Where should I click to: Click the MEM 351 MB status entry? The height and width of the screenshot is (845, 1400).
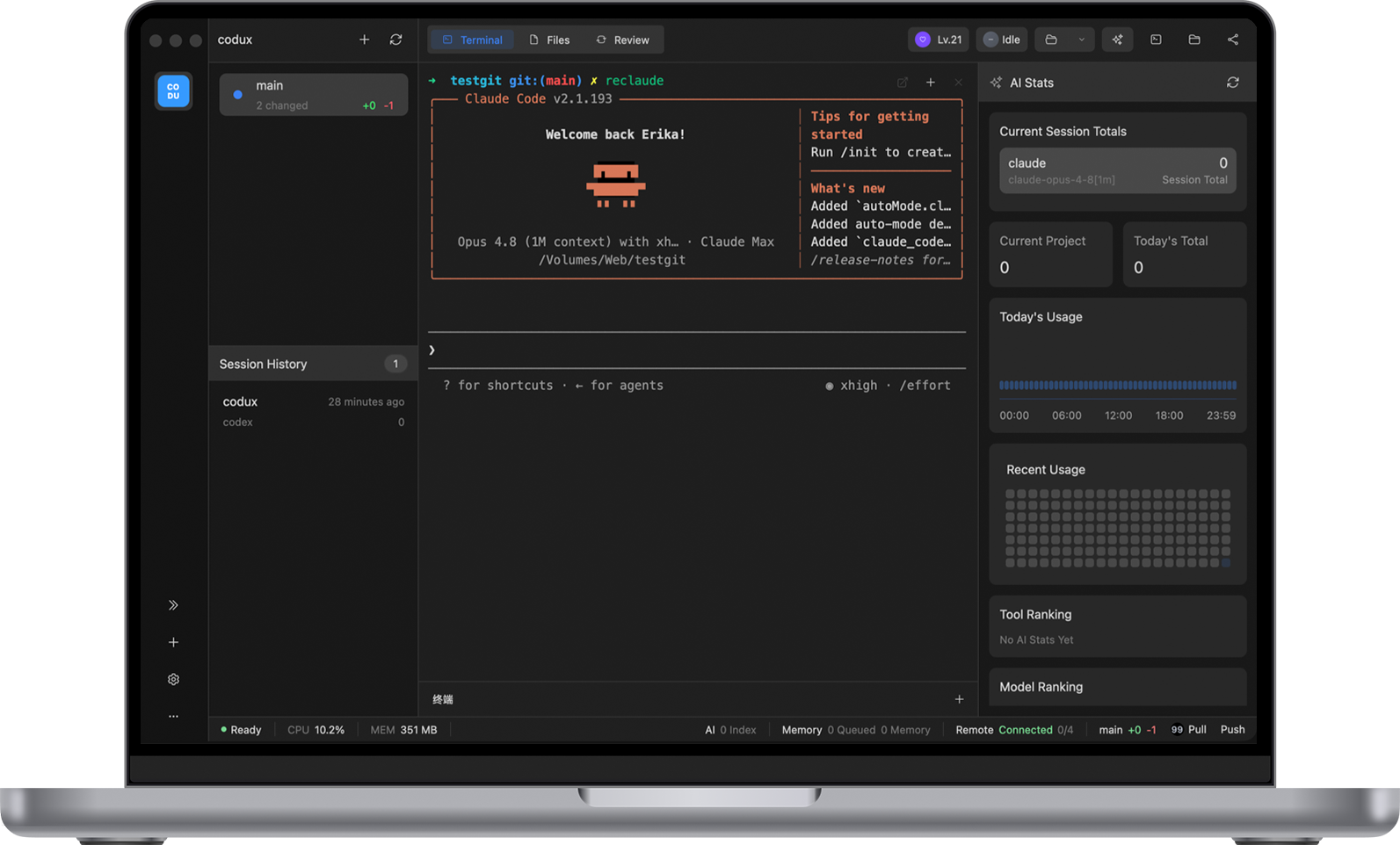pos(403,730)
